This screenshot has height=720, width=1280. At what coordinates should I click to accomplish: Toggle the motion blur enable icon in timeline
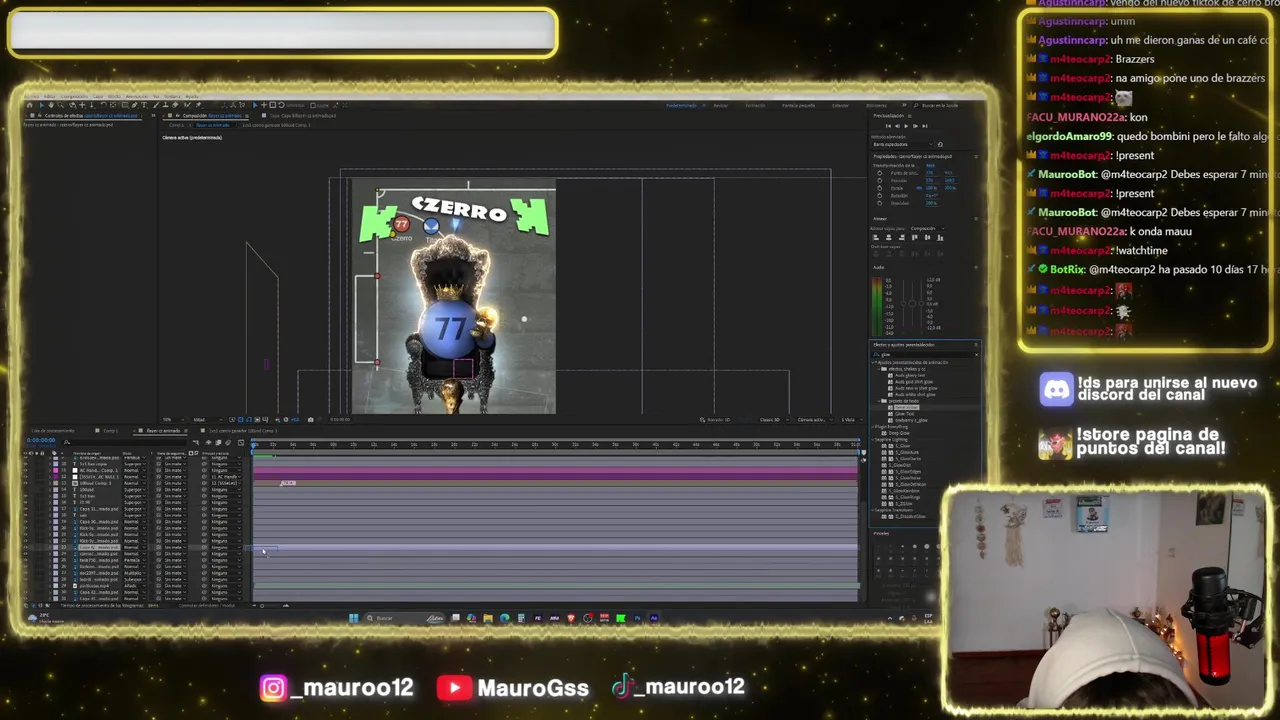(x=228, y=443)
